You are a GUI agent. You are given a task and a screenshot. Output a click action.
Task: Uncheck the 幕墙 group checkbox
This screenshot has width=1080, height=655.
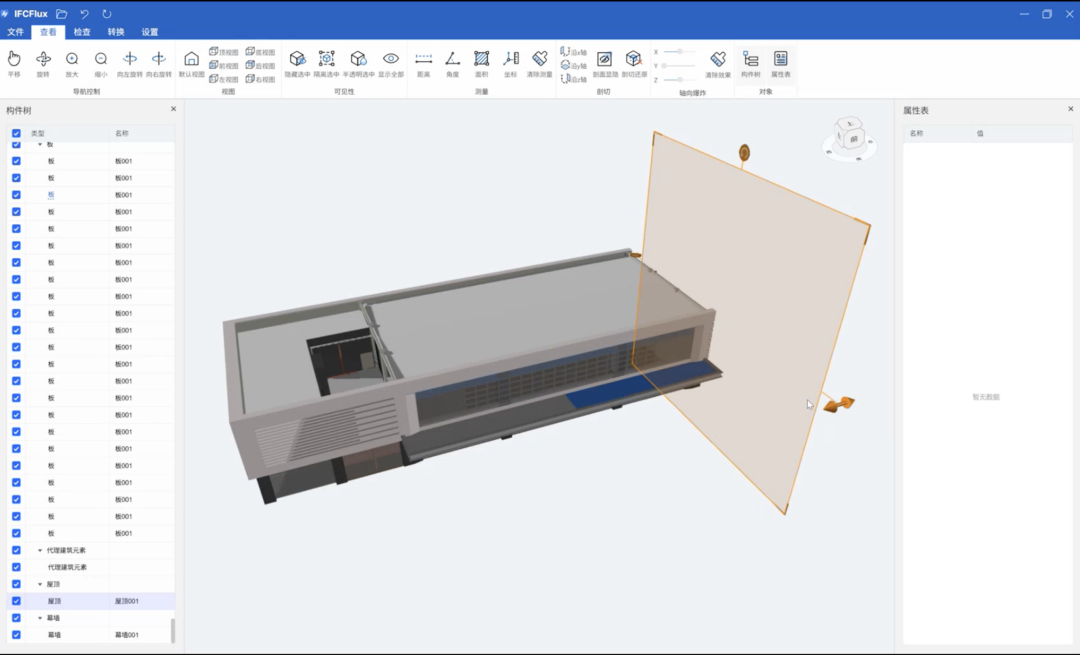pyautogui.click(x=16, y=618)
